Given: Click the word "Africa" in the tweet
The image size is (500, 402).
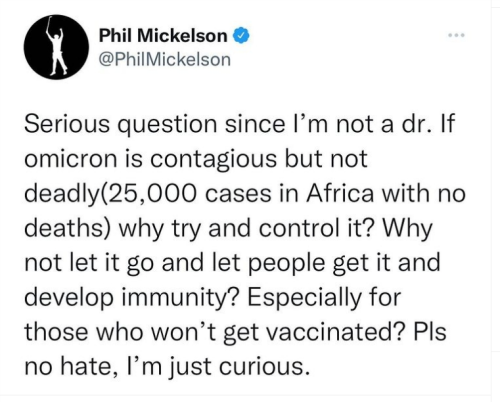Looking at the screenshot, I should [x=340, y=193].
